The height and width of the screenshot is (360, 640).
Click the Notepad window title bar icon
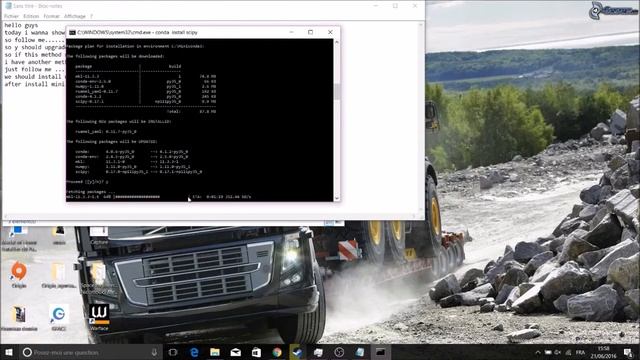coord(8,6)
